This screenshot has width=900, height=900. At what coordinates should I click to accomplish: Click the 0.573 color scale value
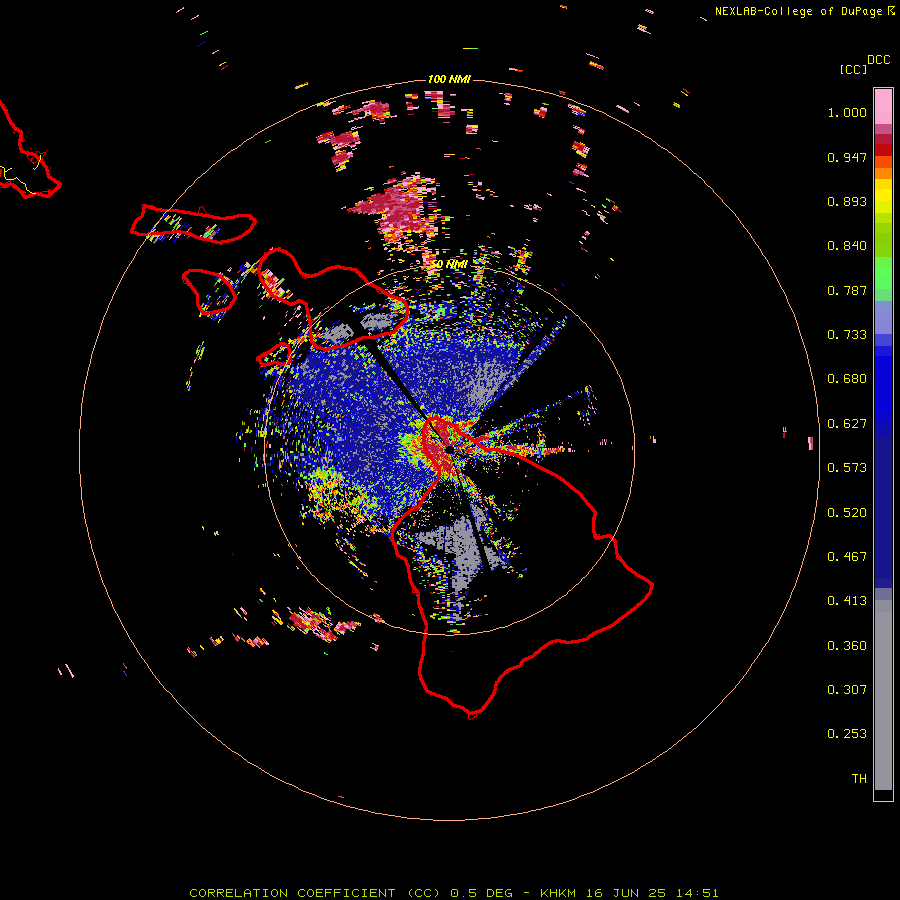(847, 468)
